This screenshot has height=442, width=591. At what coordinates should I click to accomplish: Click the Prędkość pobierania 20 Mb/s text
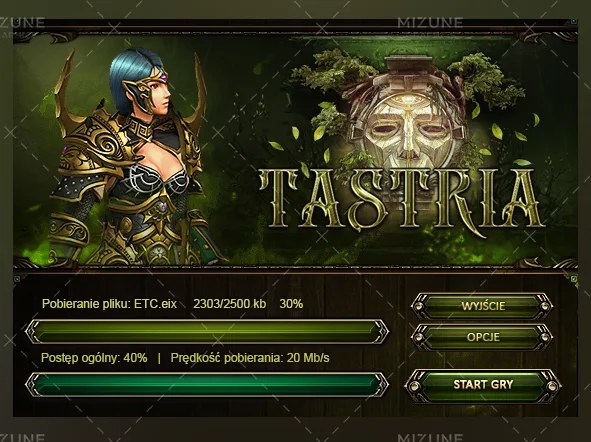pyautogui.click(x=250, y=358)
